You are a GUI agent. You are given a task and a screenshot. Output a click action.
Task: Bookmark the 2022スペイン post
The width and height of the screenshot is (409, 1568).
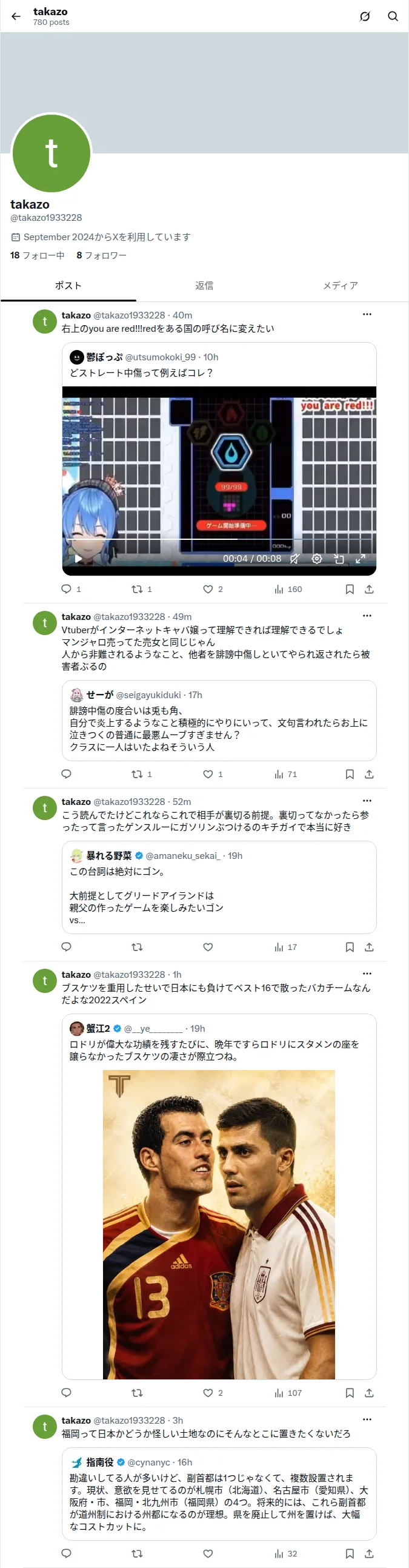350,1393
